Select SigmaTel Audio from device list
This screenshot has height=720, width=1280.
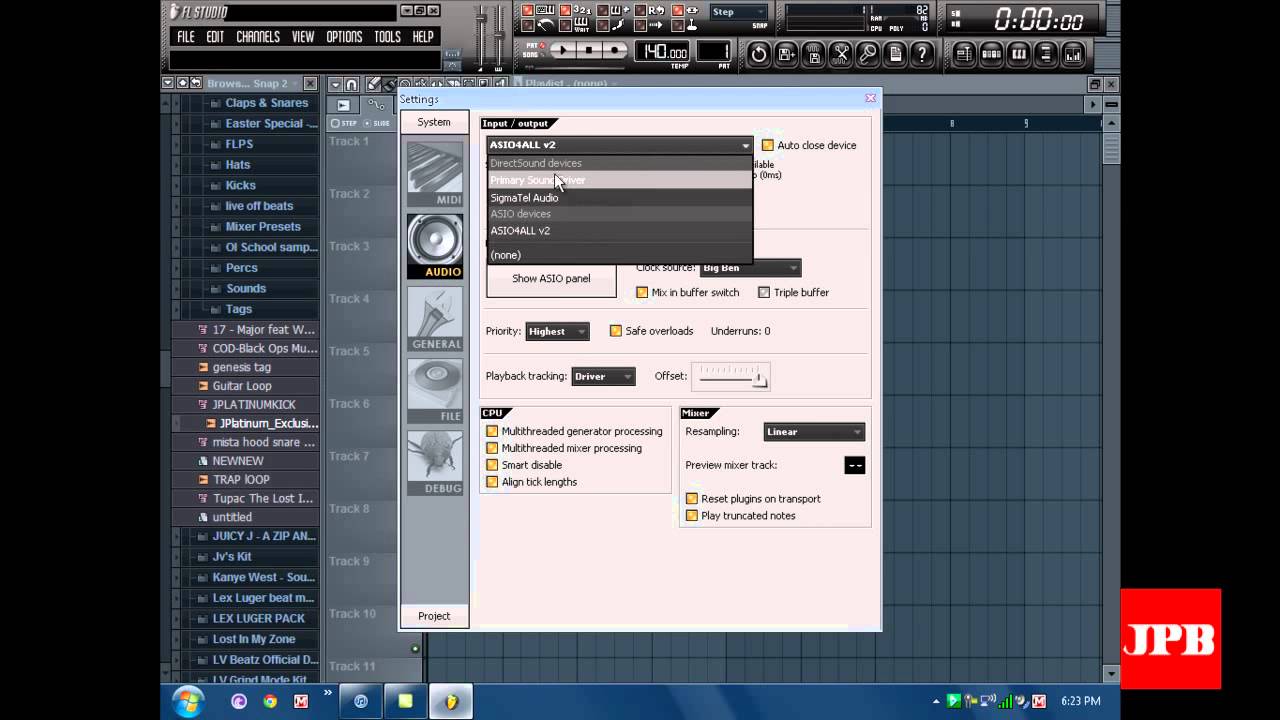[620, 198]
